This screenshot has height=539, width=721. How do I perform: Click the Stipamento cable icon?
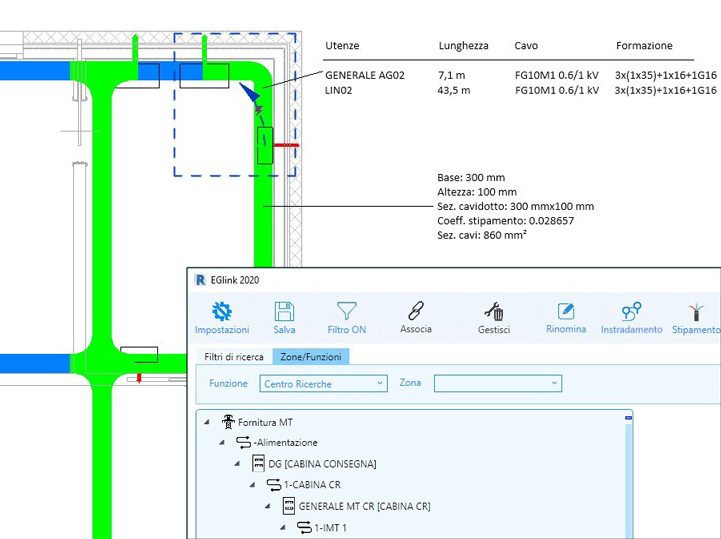(696, 311)
